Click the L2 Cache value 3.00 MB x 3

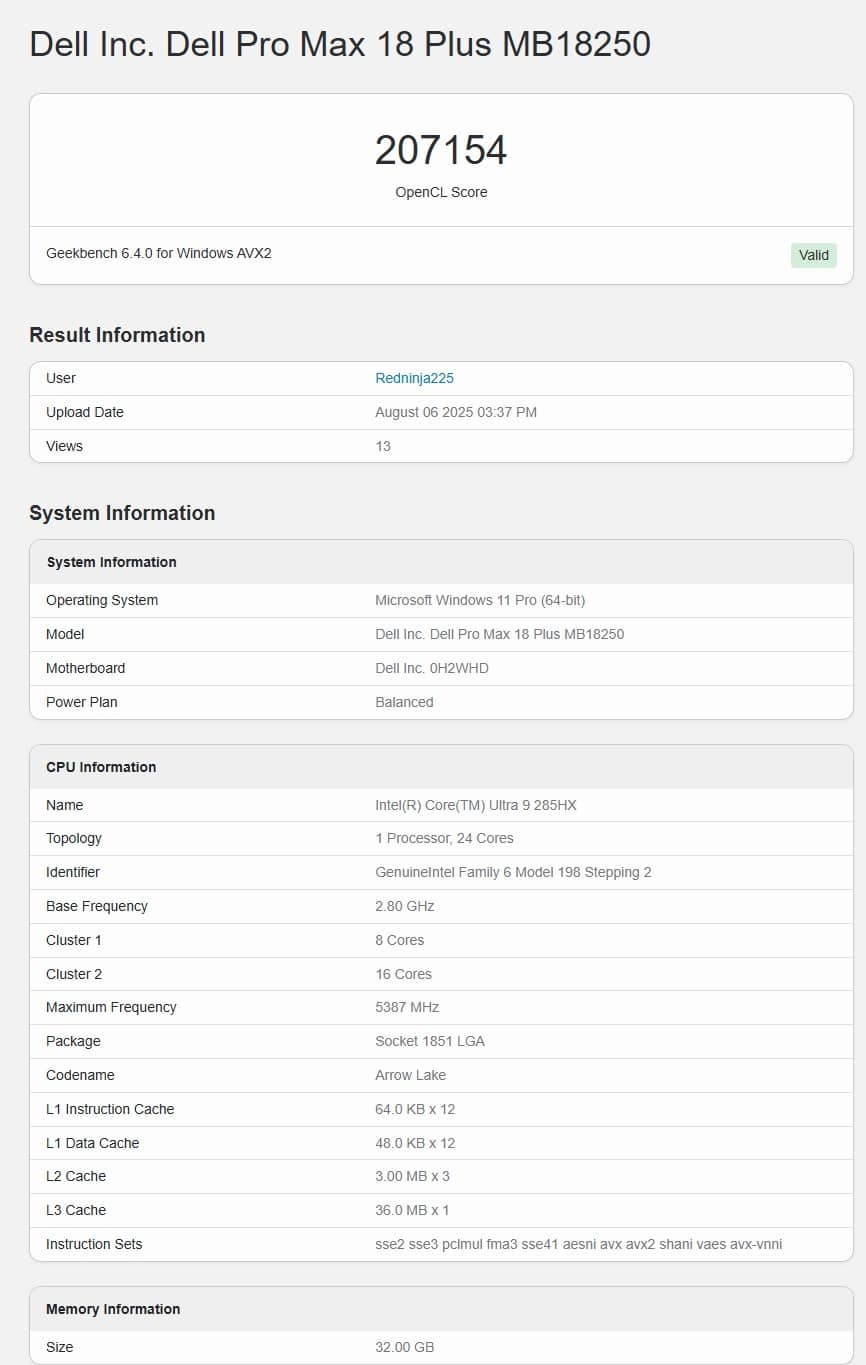click(x=412, y=1176)
